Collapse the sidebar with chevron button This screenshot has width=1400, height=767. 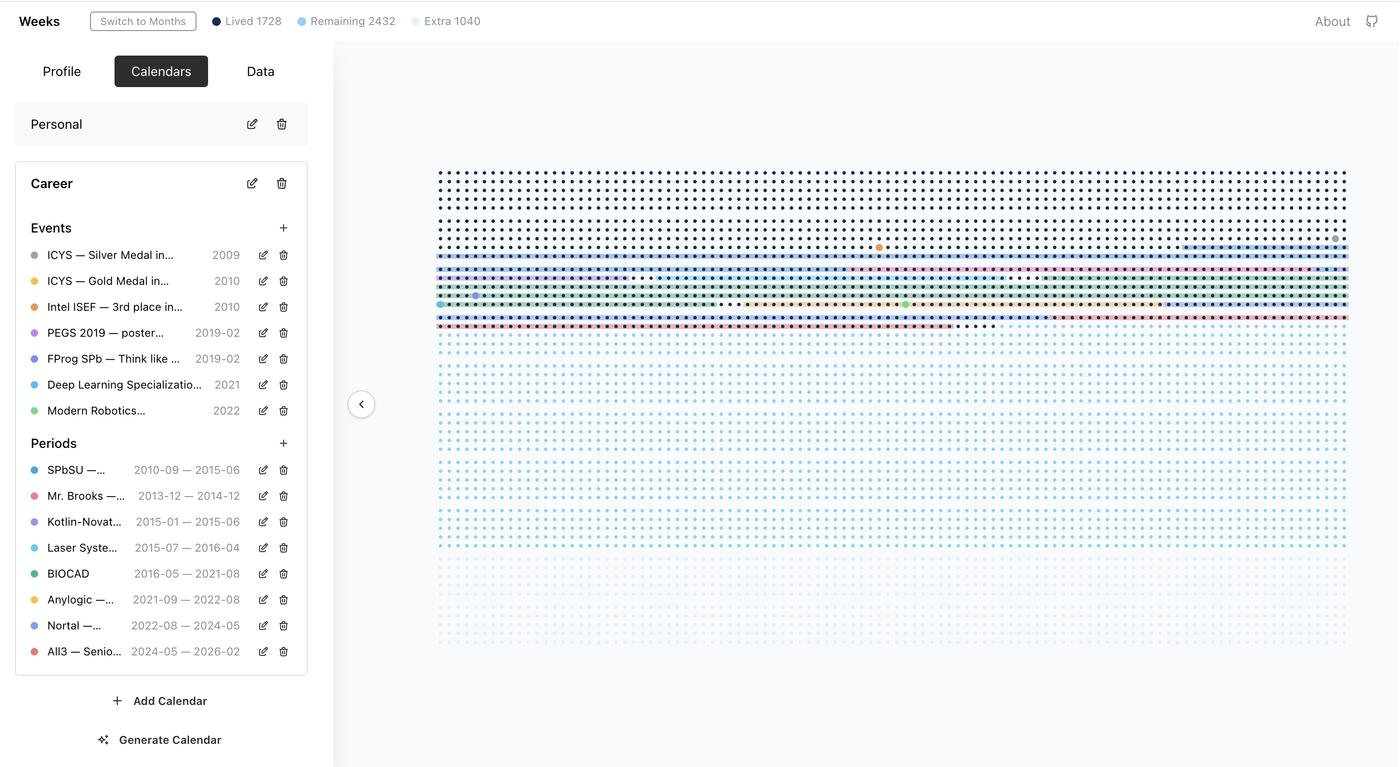pos(361,404)
